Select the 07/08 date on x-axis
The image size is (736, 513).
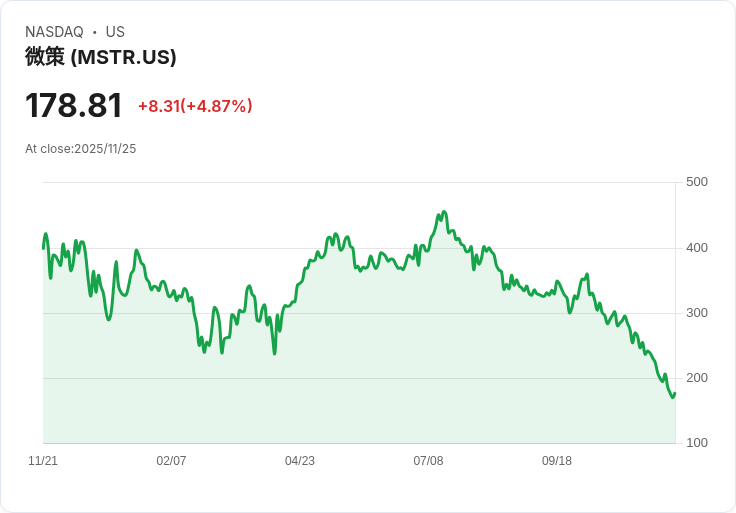point(428,461)
